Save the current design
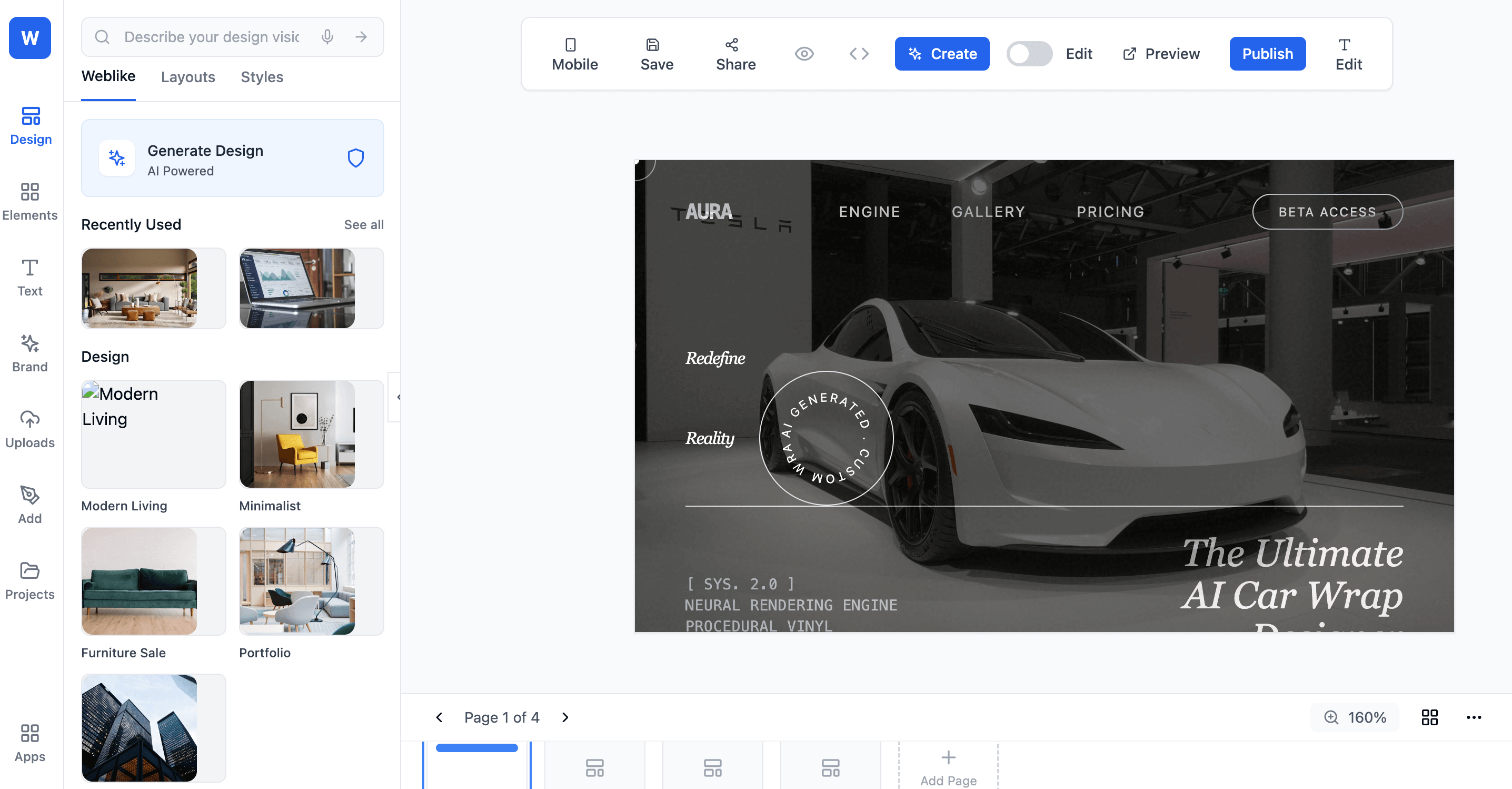Image resolution: width=1512 pixels, height=789 pixels. [x=656, y=53]
